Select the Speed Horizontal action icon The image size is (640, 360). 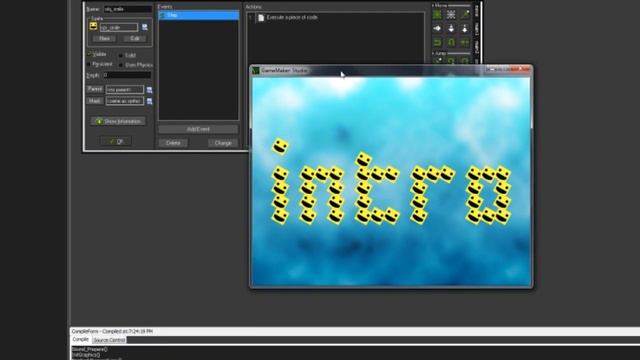[x=437, y=29]
